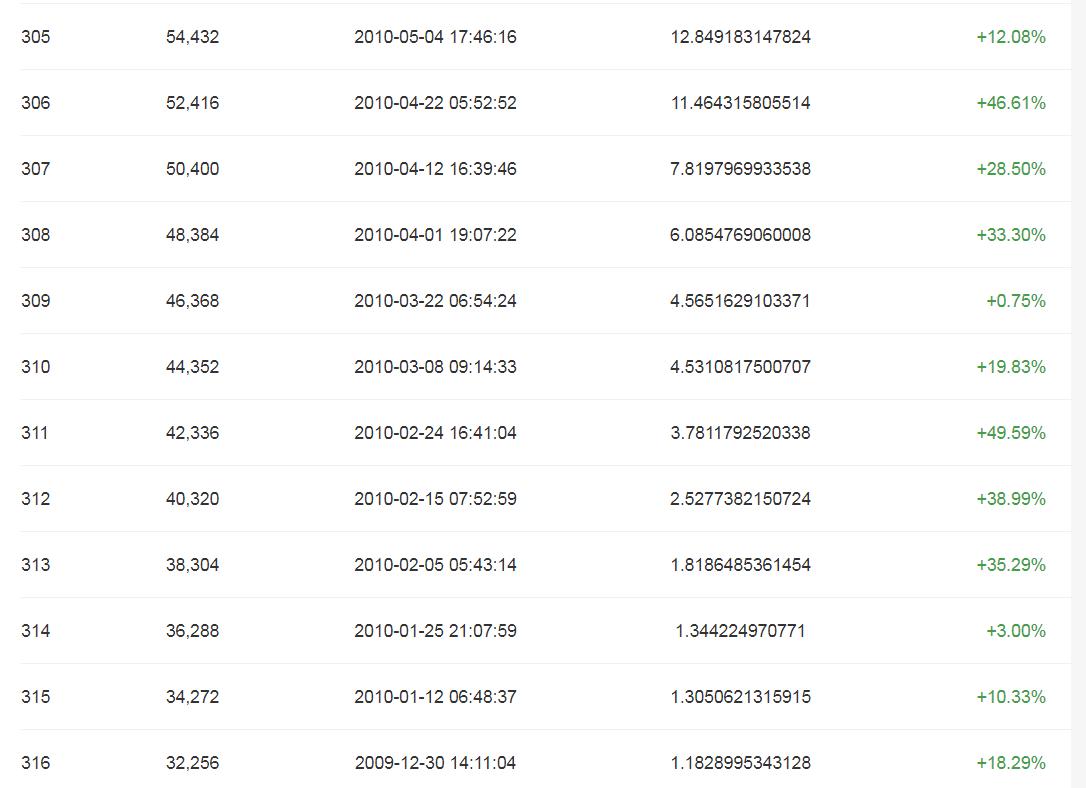Select the +3.00% change value
The image size is (1086, 788).
(1015, 631)
